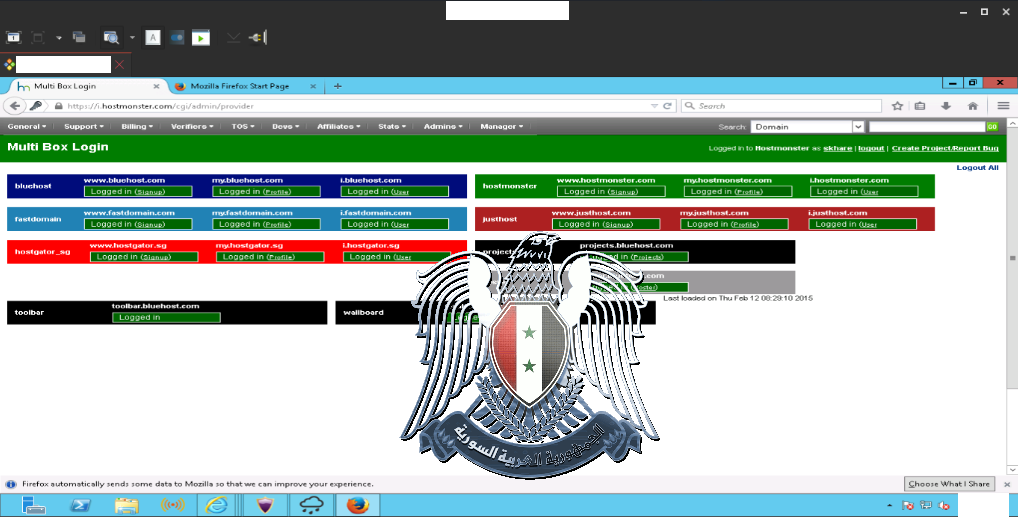Viewport: 1018px width, 517px height.
Task: Go back with Firefox back arrow
Action: 15,106
